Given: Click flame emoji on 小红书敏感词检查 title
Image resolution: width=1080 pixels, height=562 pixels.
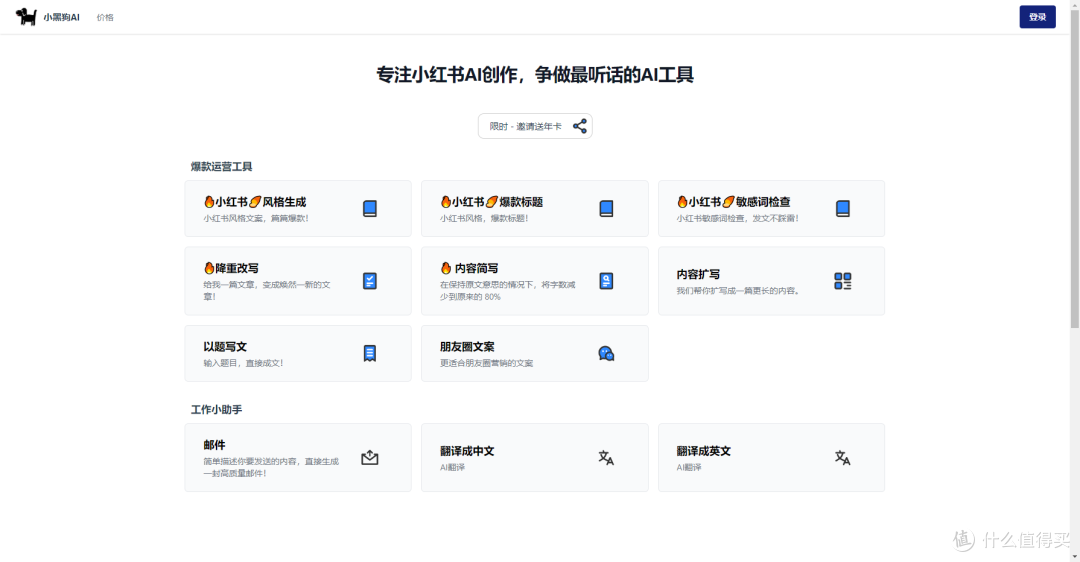Looking at the screenshot, I should (682, 202).
